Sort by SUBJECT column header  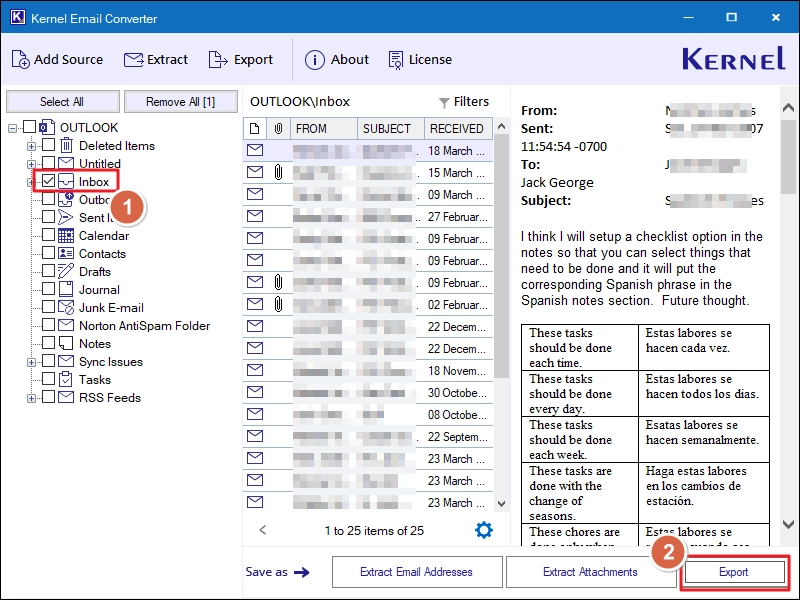[x=391, y=129]
